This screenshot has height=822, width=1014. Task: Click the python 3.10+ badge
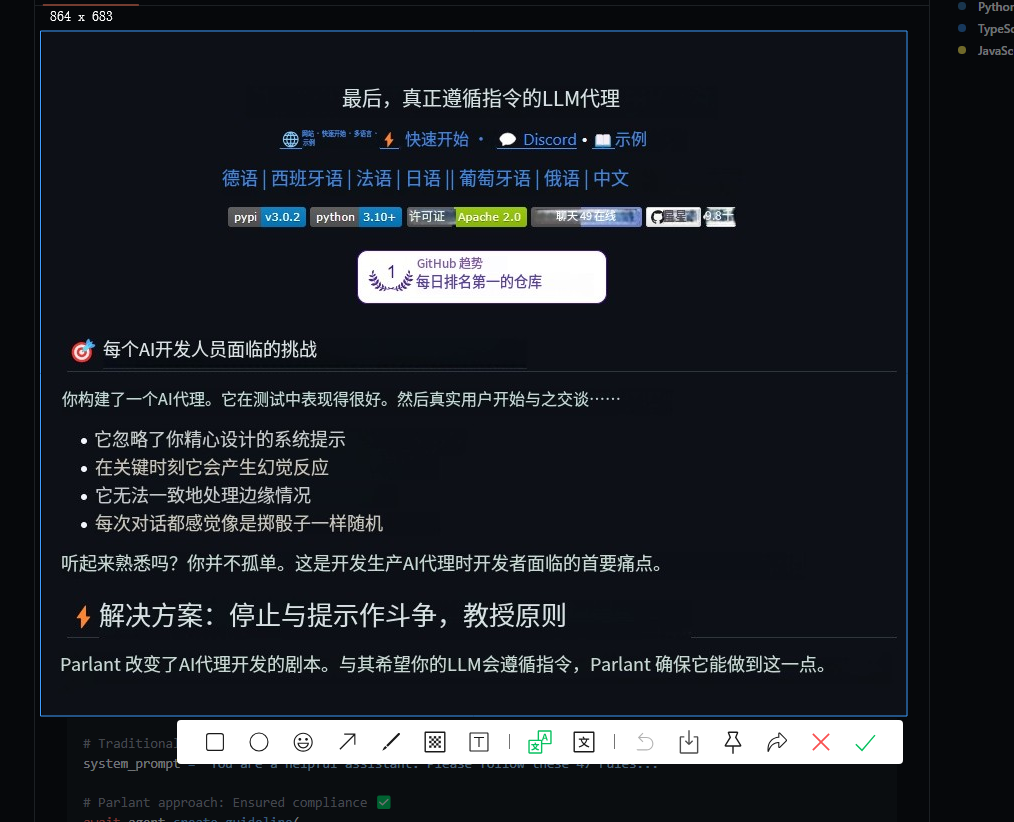pos(356,217)
